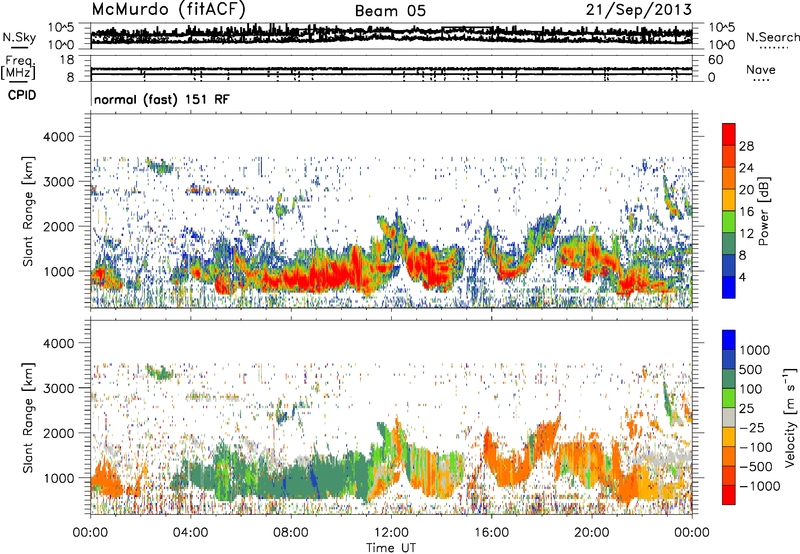
Task: Click the 'Velocity [m s⁻¹]' colorbar label
Action: [x=790, y=418]
